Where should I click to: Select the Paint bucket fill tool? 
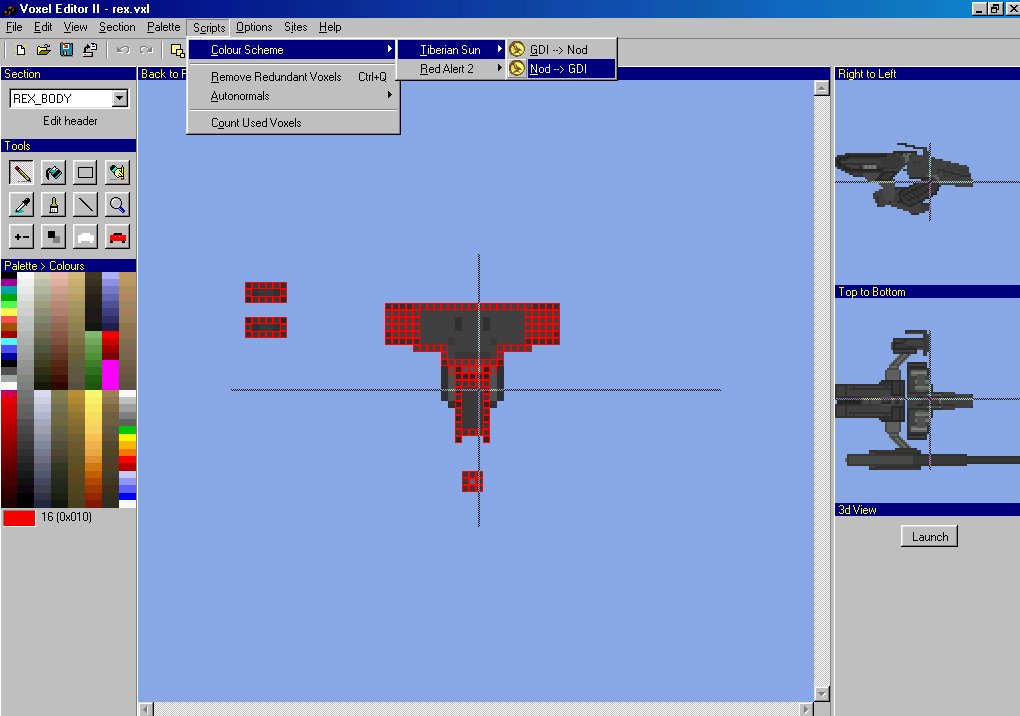53,173
